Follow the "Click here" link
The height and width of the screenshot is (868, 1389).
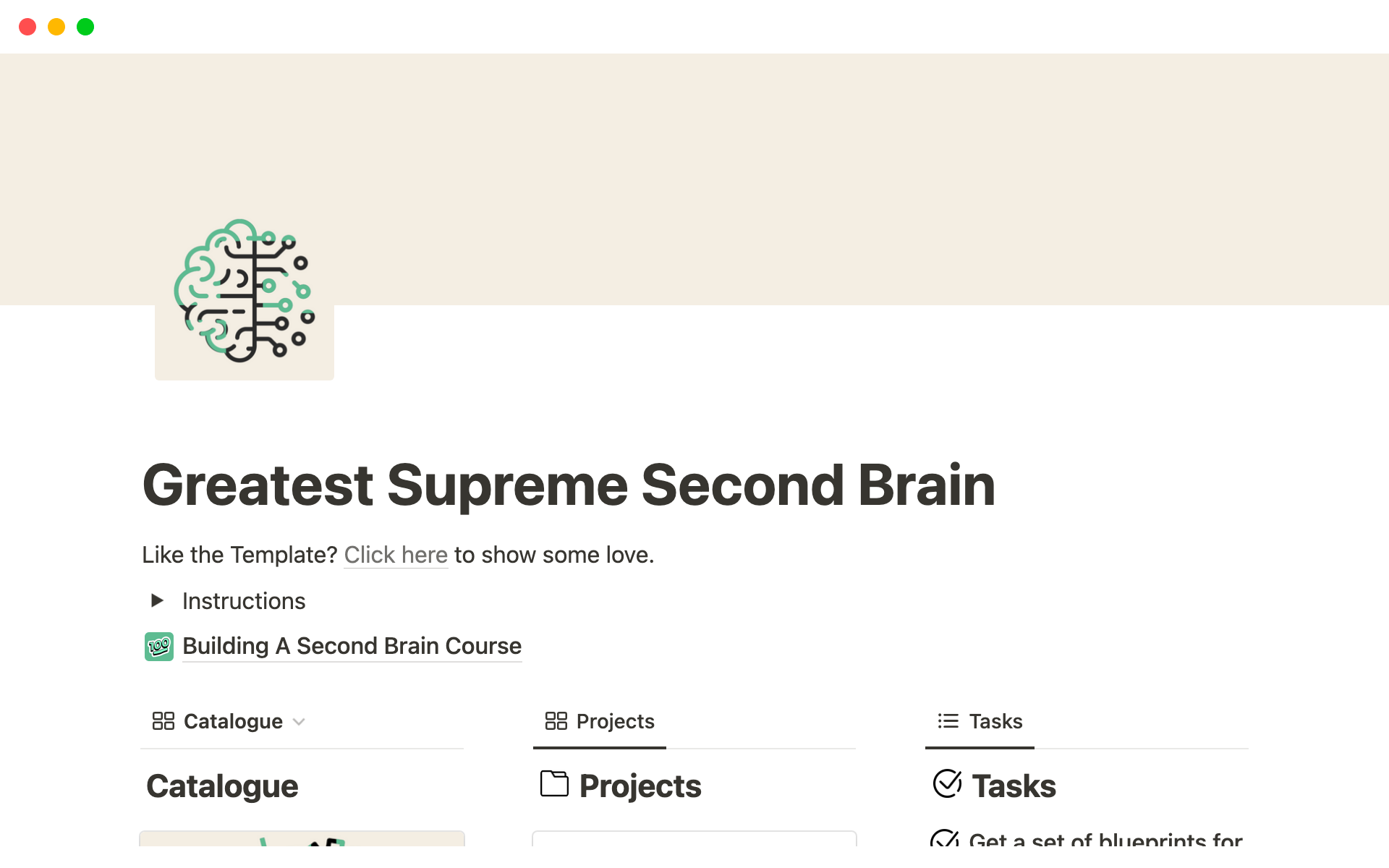(x=396, y=555)
